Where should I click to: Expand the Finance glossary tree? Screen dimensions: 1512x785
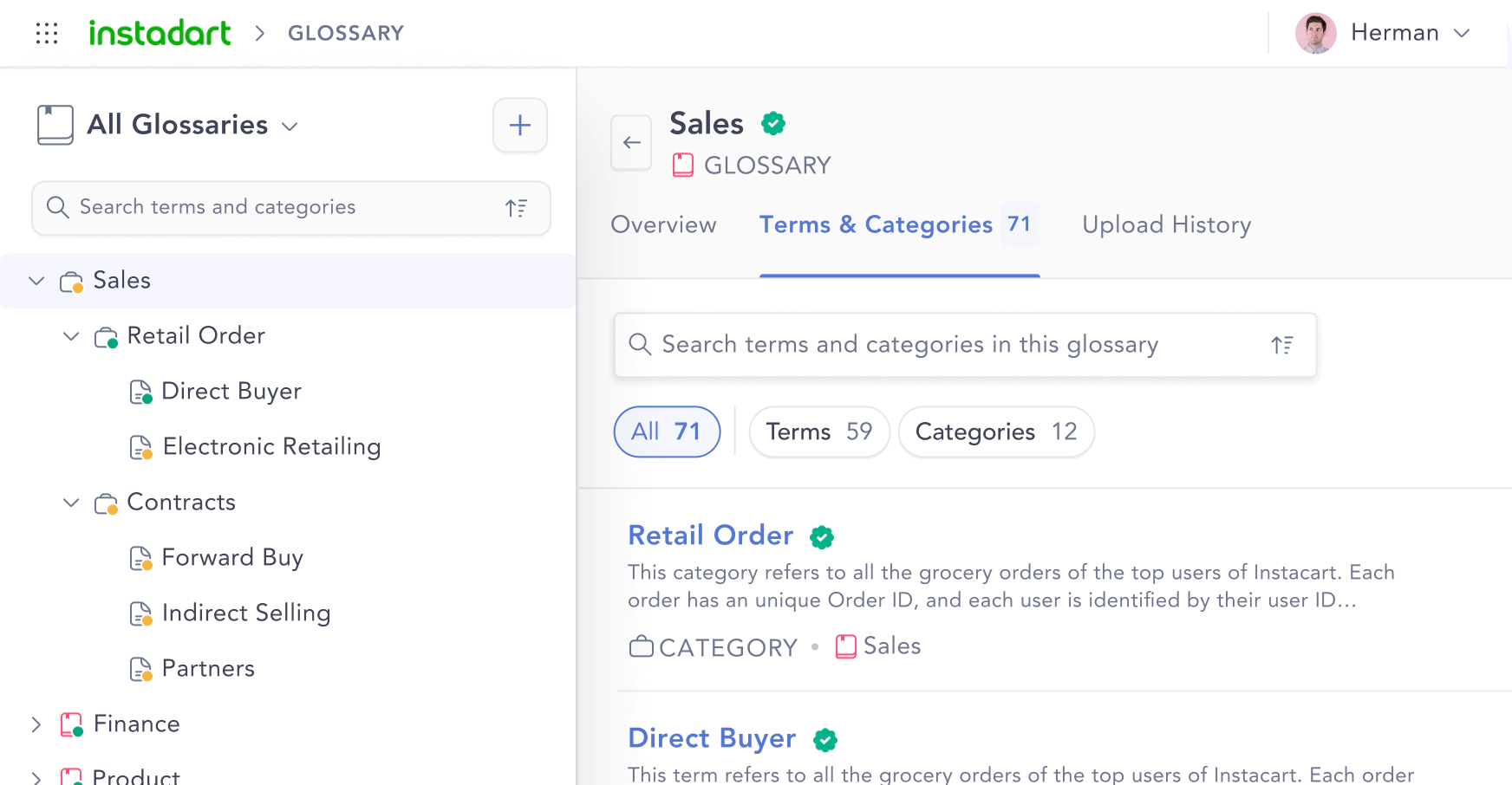click(36, 724)
